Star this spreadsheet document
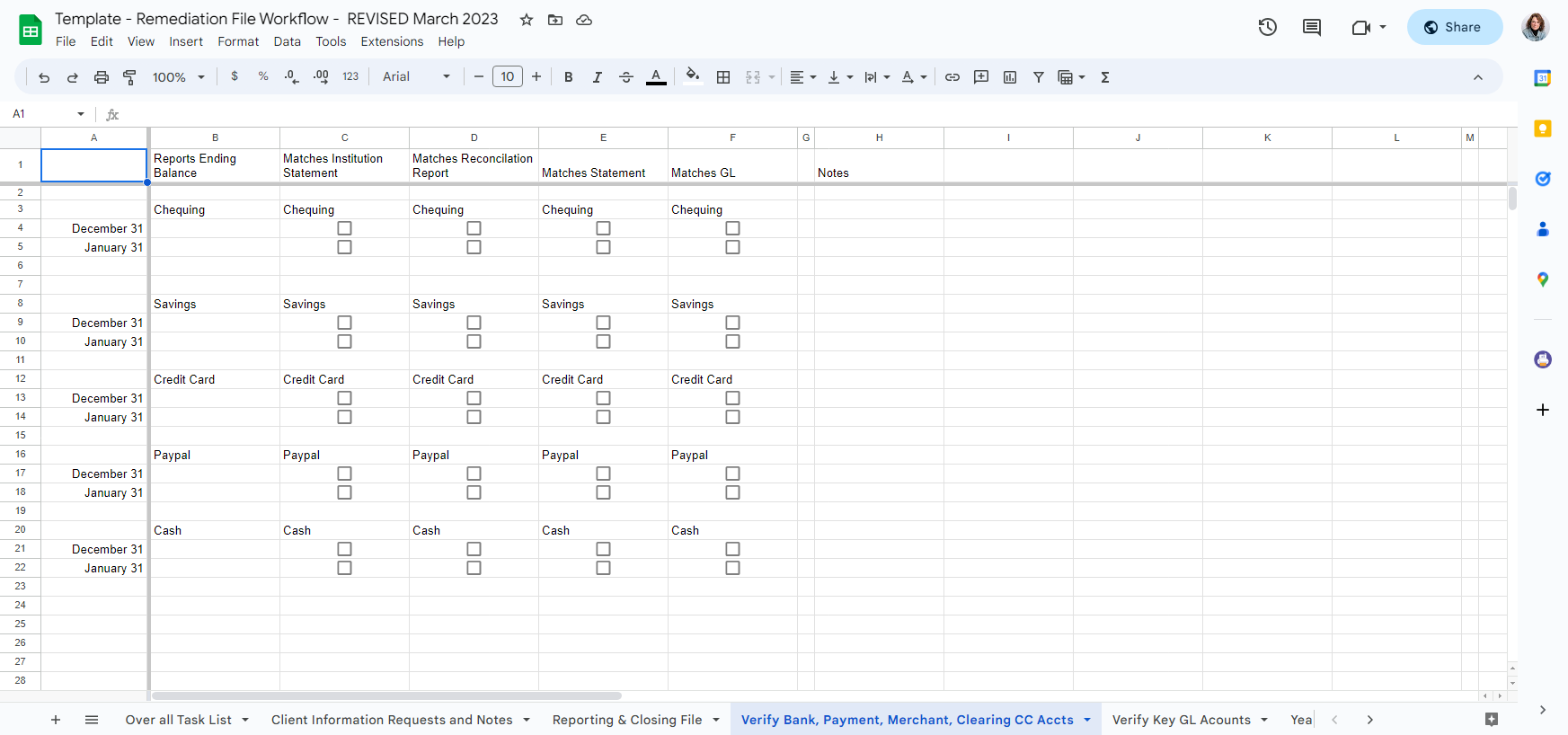Screen dimensions: 1568x735 pos(527,20)
